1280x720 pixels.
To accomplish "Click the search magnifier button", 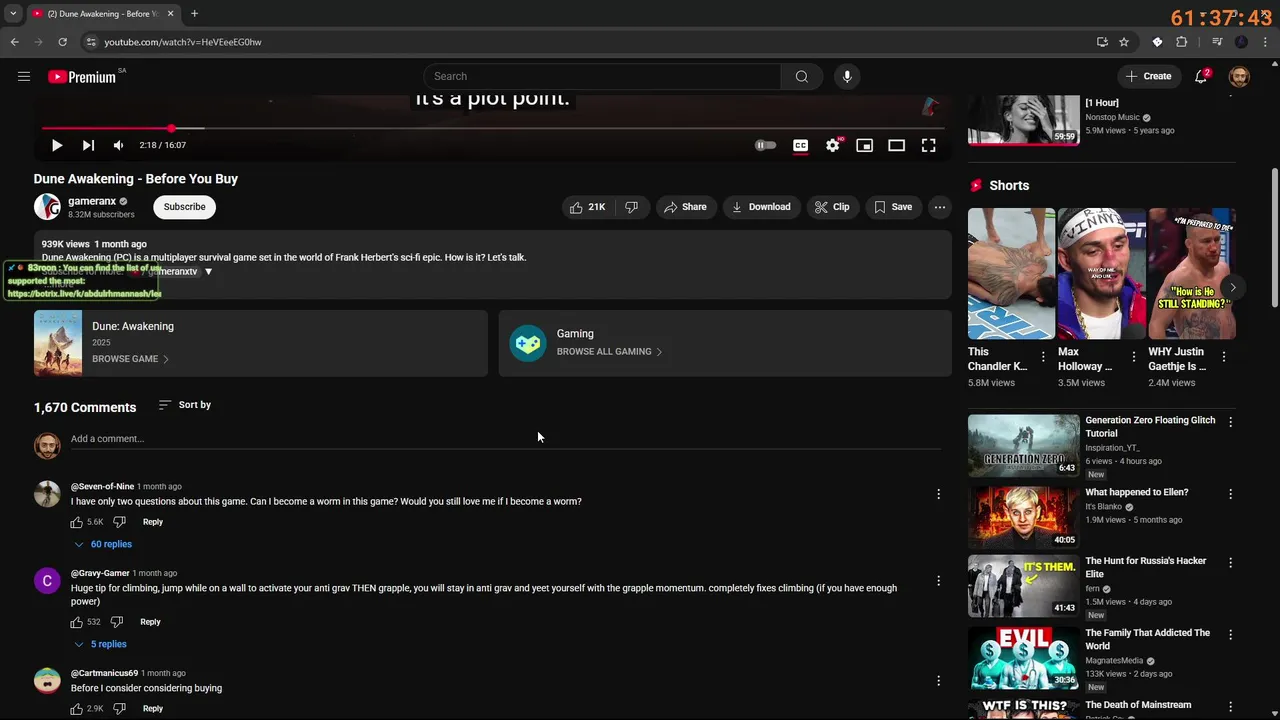I will click(801, 76).
